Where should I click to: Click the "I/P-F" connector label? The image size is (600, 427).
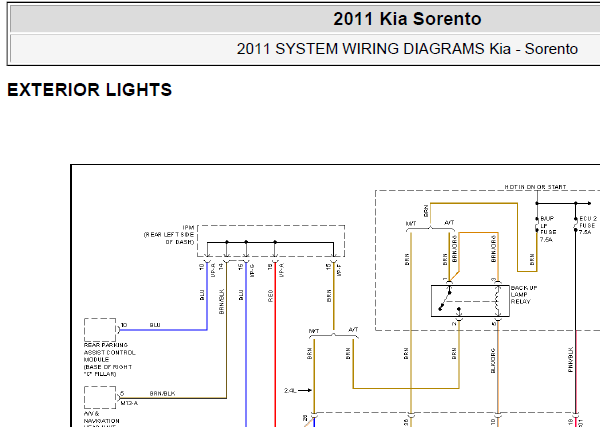click(x=339, y=270)
